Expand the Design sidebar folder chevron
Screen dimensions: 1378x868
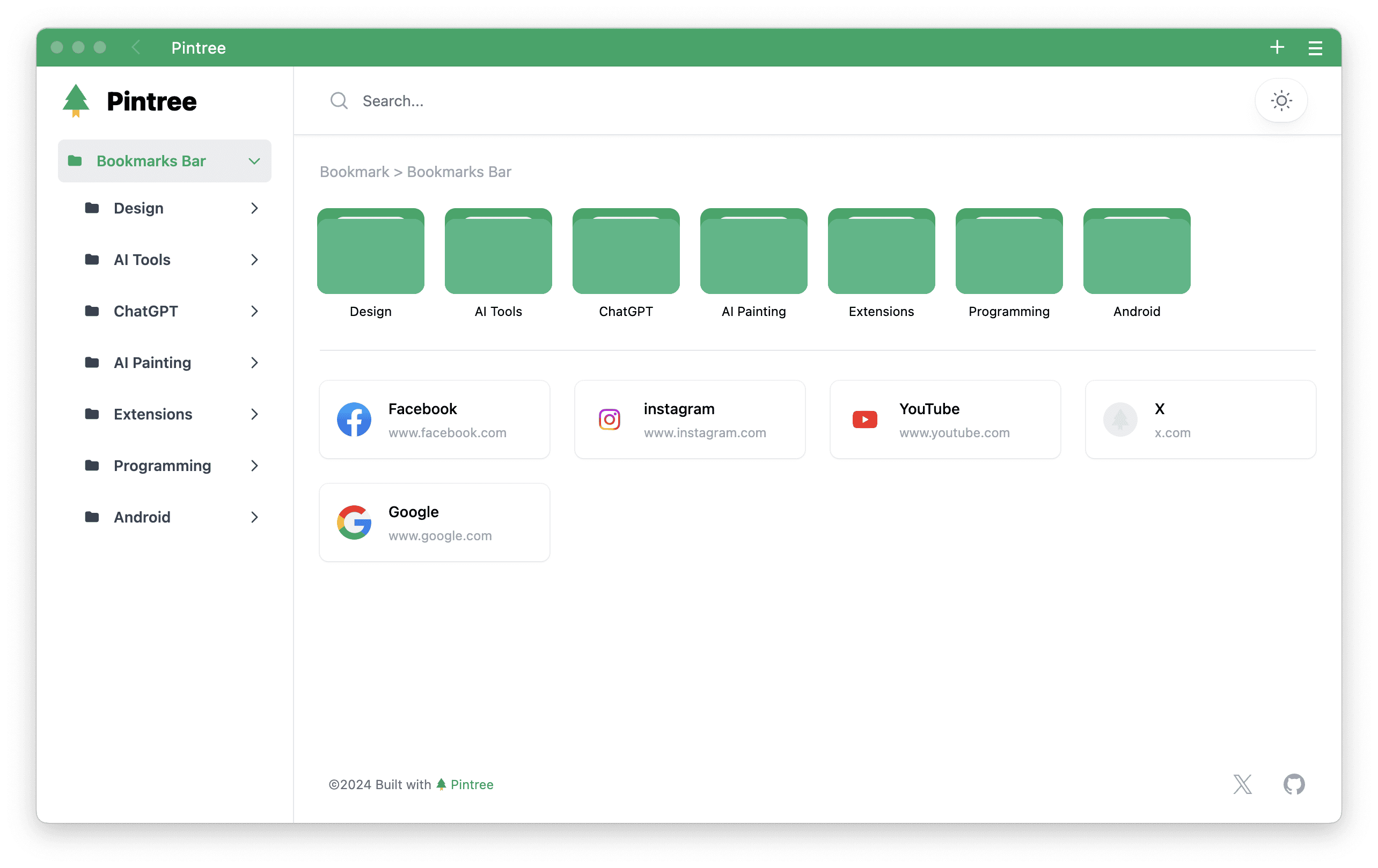pyautogui.click(x=254, y=208)
